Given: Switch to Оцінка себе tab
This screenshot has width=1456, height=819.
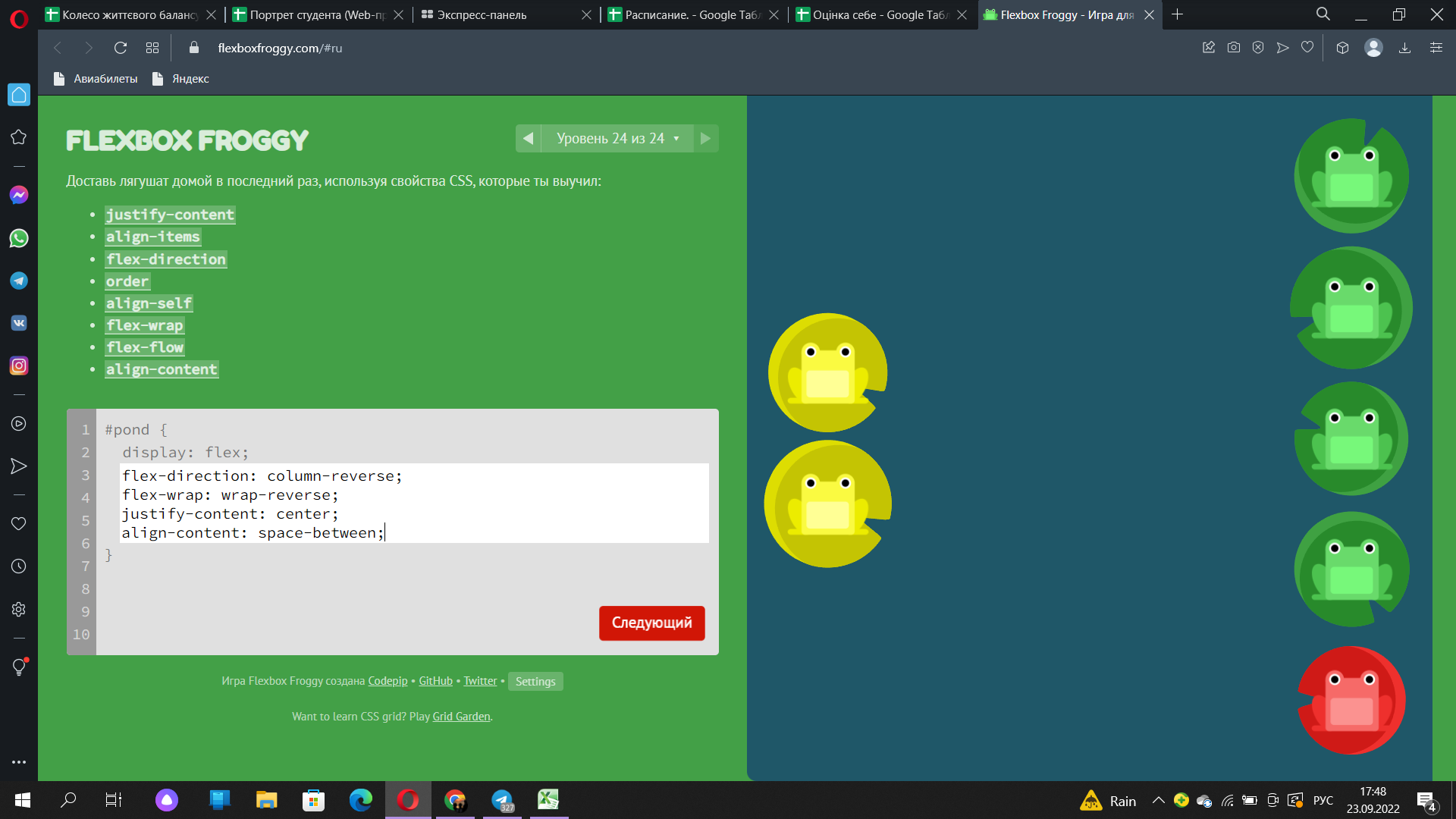Looking at the screenshot, I should [880, 14].
